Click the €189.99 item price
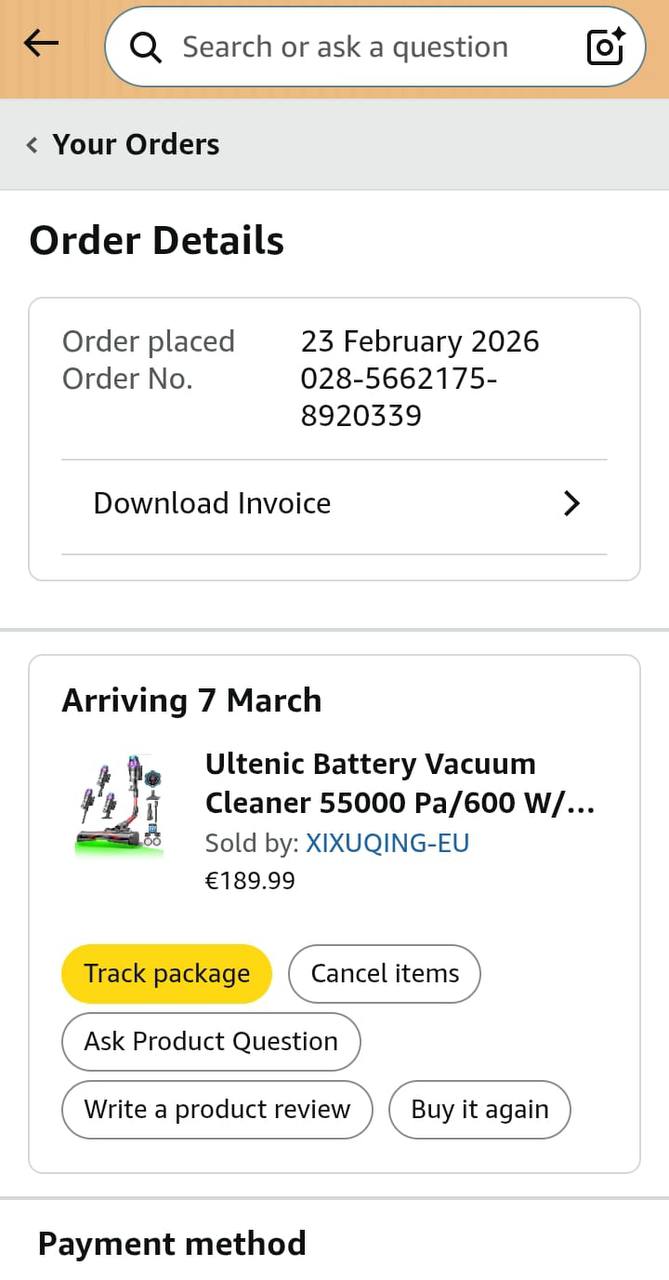The width and height of the screenshot is (669, 1280). coord(250,881)
